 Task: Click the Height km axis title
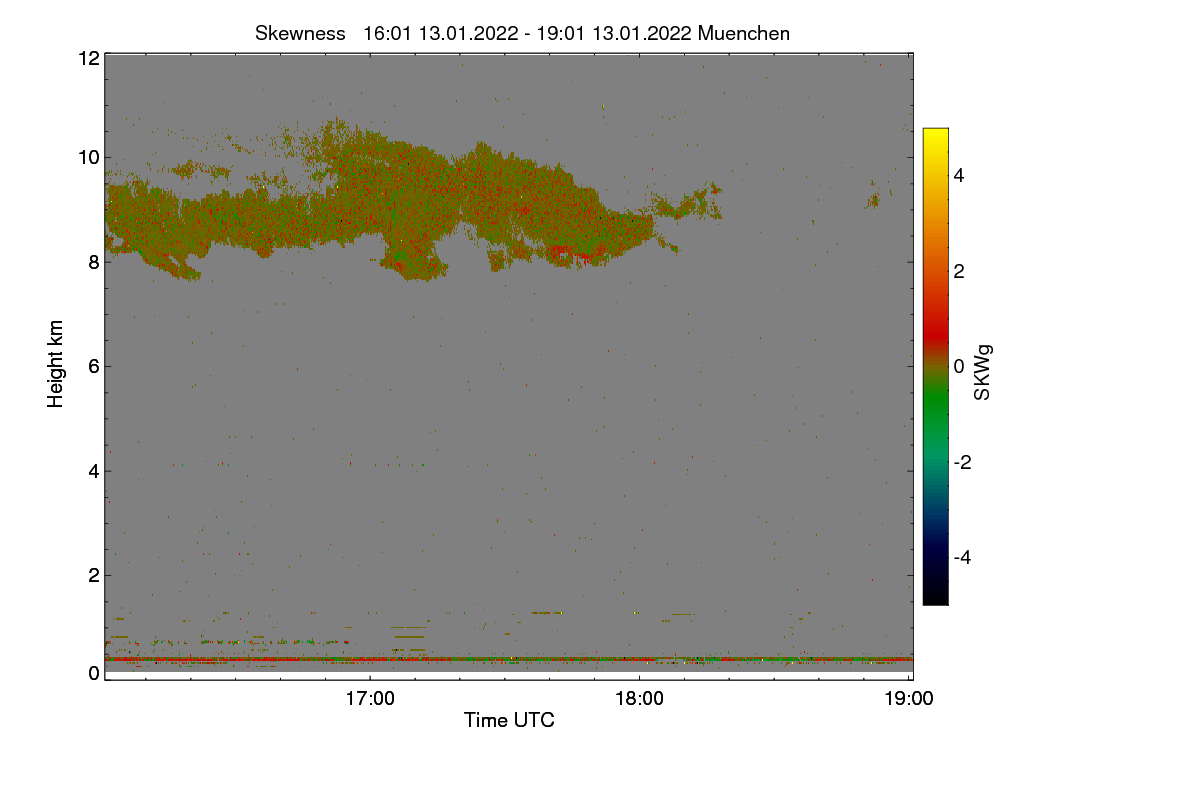(56, 364)
